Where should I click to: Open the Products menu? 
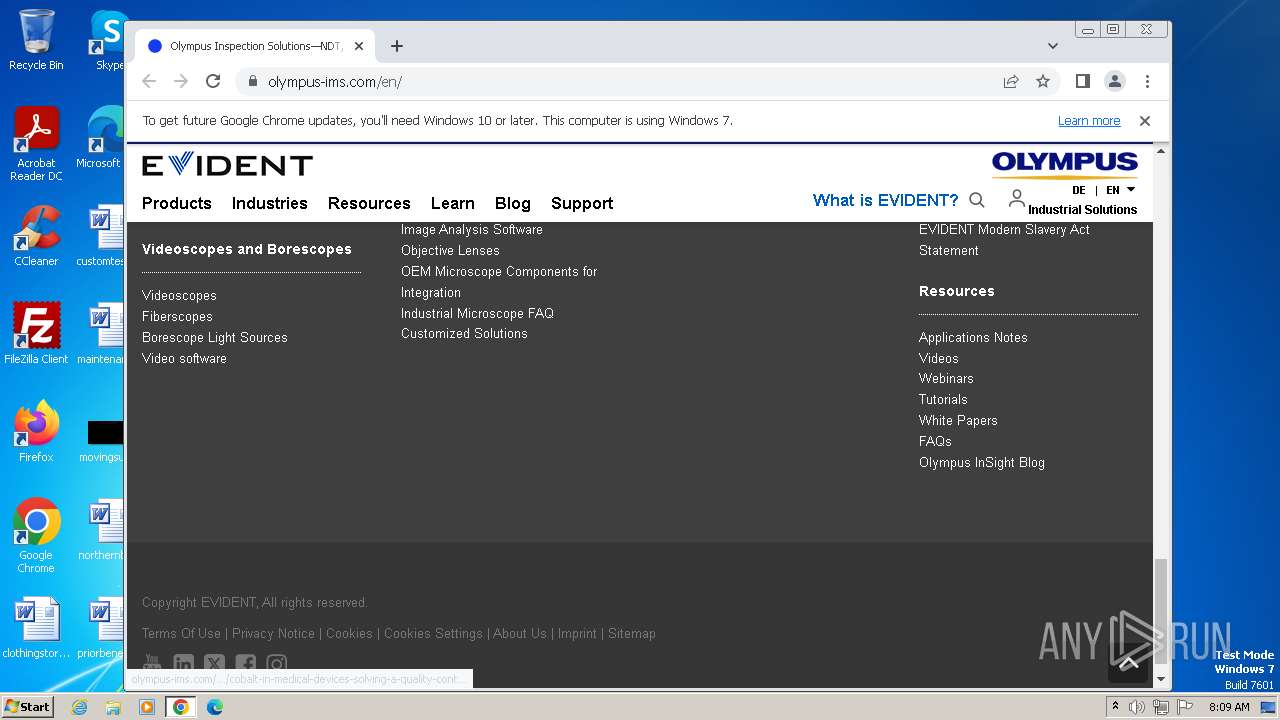point(177,203)
